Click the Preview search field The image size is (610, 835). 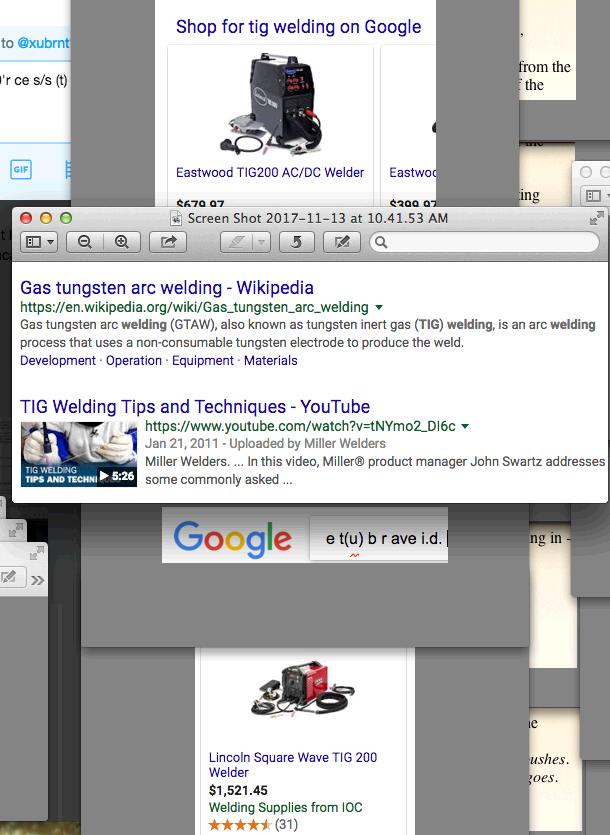tap(484, 242)
